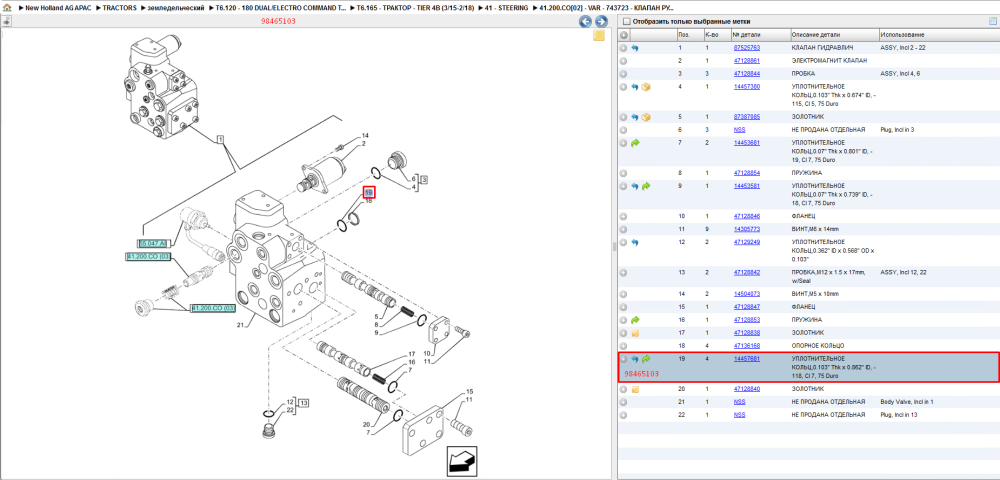Click callout number 15 in diagram
1000x480 pixels.
tap(469, 391)
